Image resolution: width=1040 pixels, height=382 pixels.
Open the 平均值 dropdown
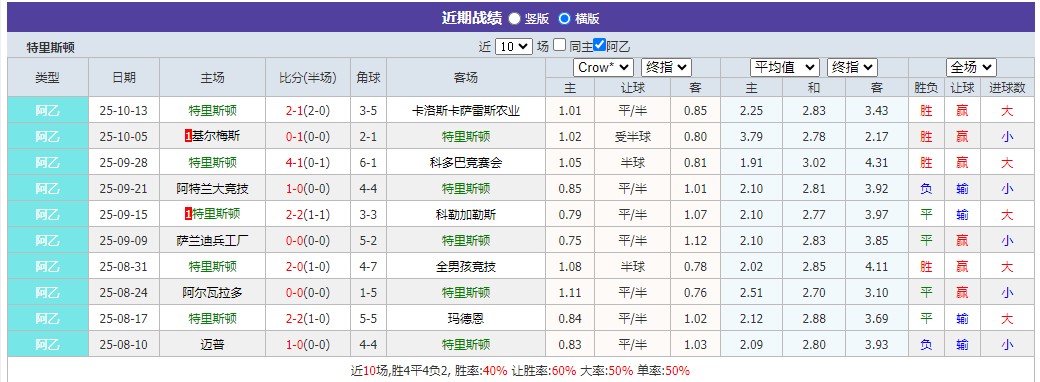[x=785, y=67]
